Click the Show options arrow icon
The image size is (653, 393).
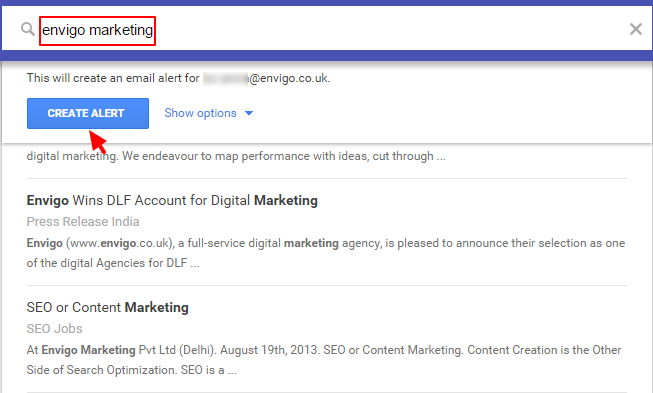249,113
